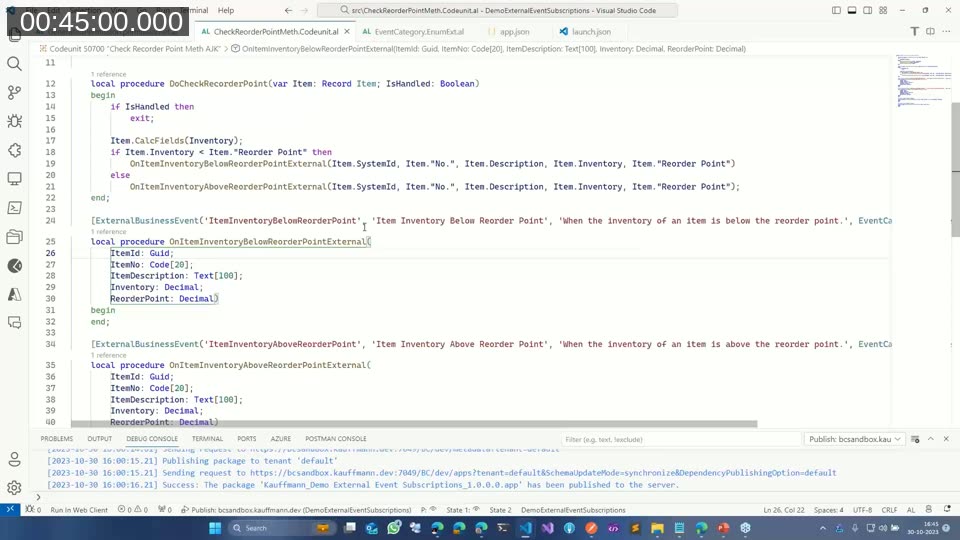Click '1 reference' above DoCheckRecorderPoint procedure
The height and width of the screenshot is (540, 960).
108,74
